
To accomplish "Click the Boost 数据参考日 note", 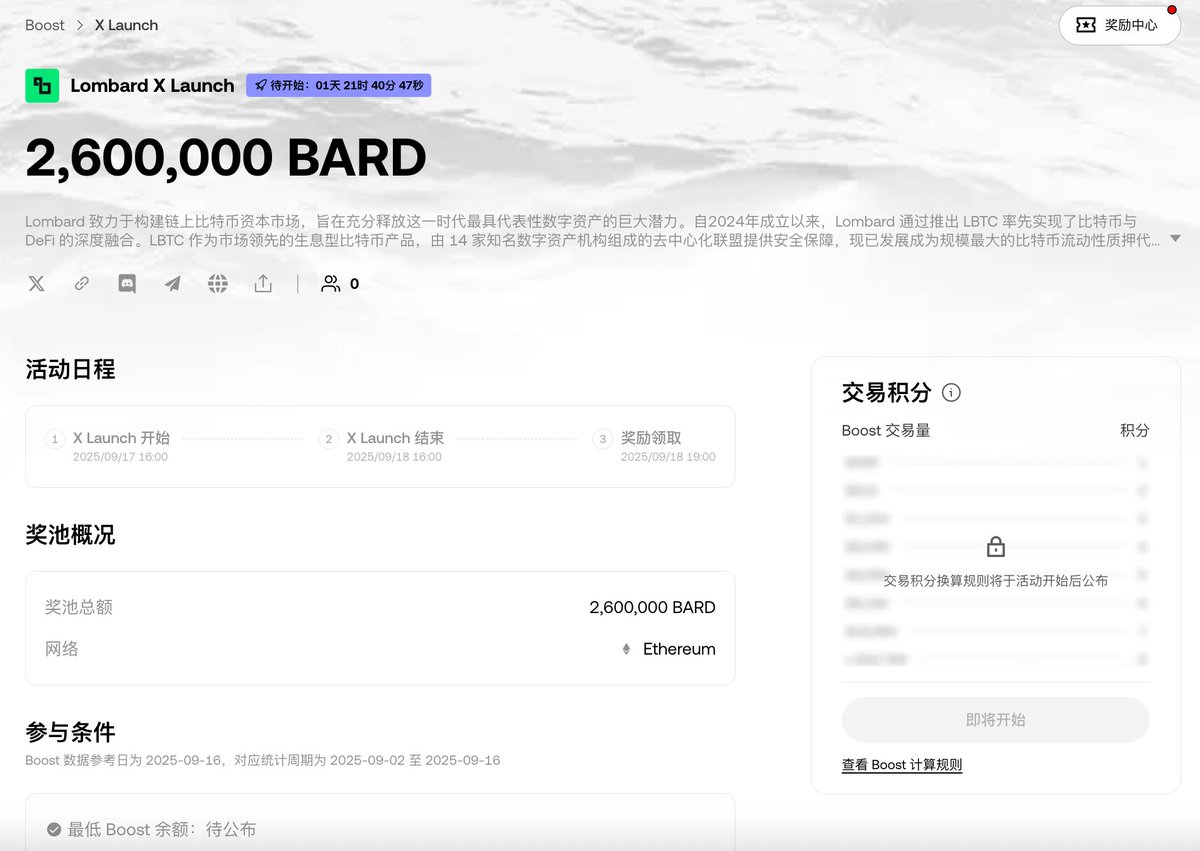I will click(263, 760).
